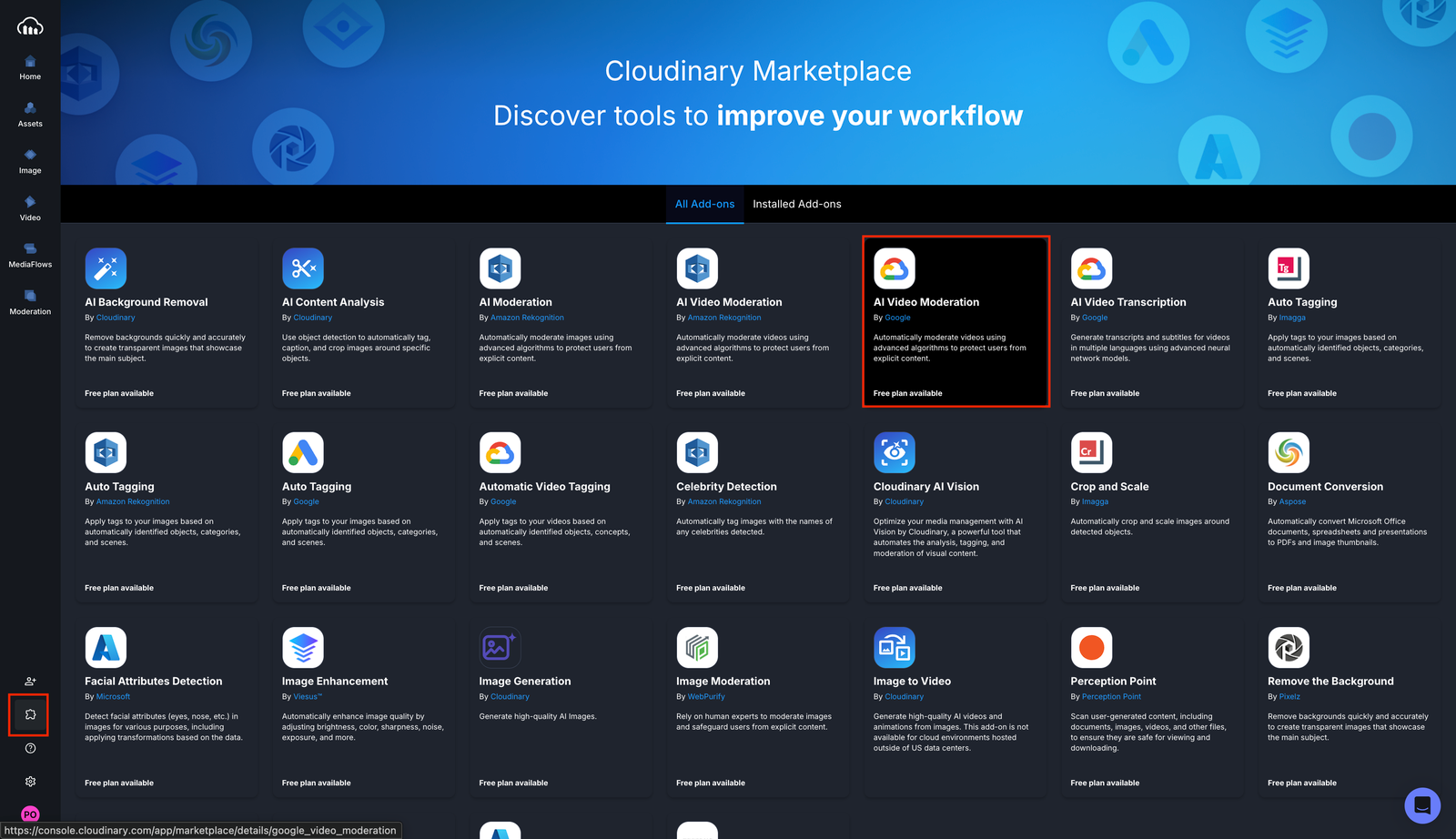Click the Perception Point orange circle icon

click(1092, 647)
